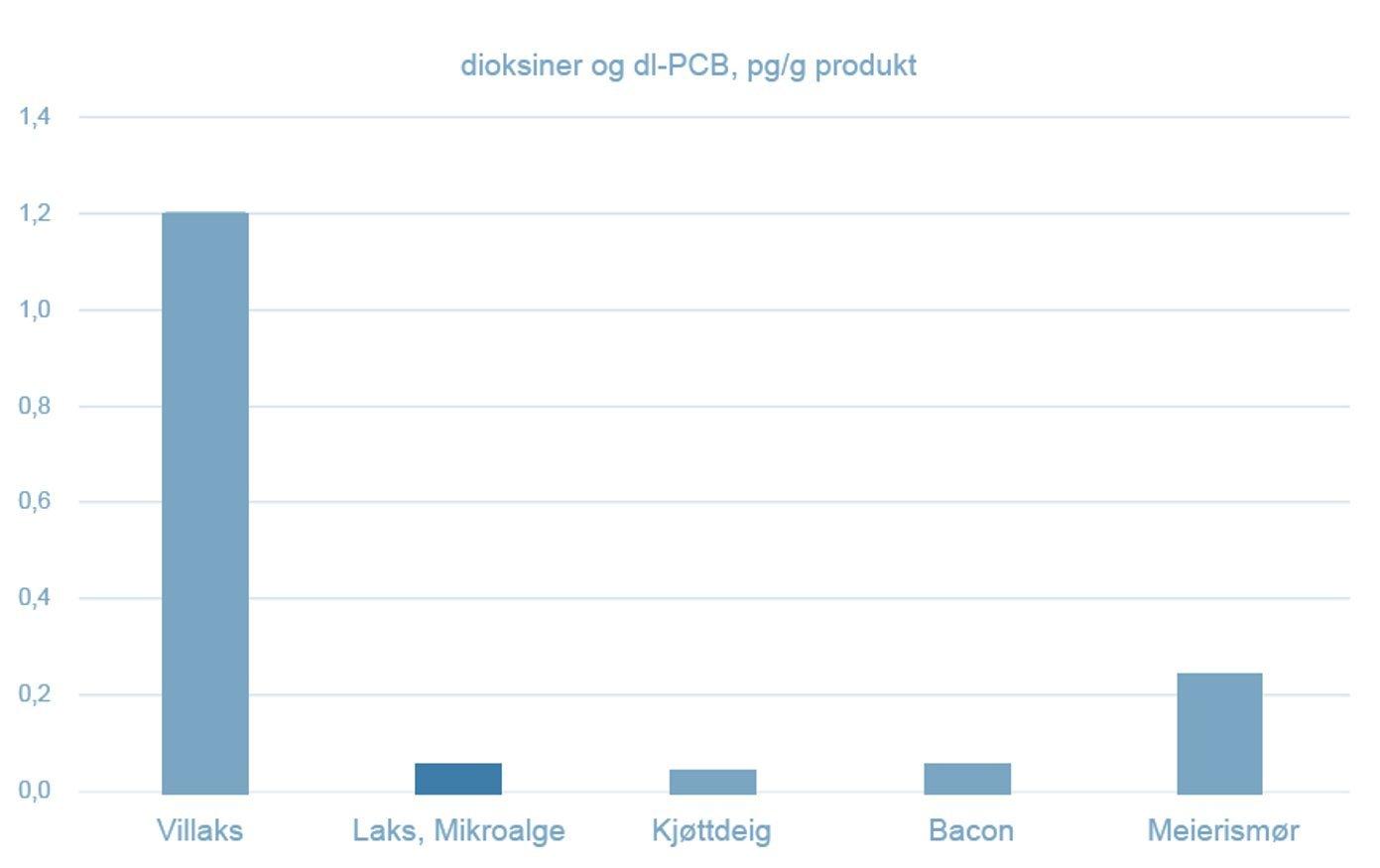Click the Meierismør bar

1219,733
